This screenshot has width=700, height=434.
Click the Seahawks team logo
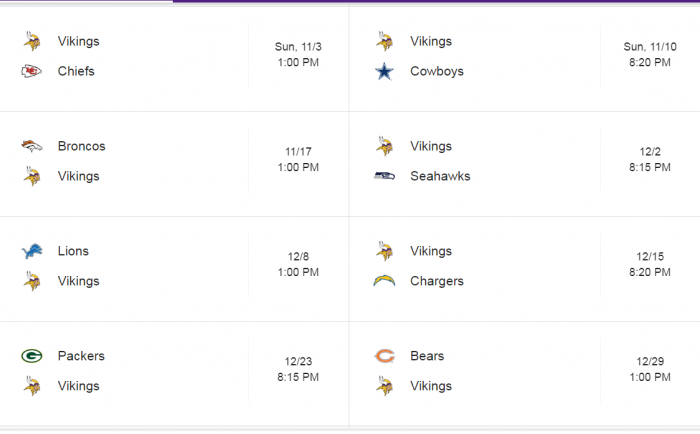(384, 176)
